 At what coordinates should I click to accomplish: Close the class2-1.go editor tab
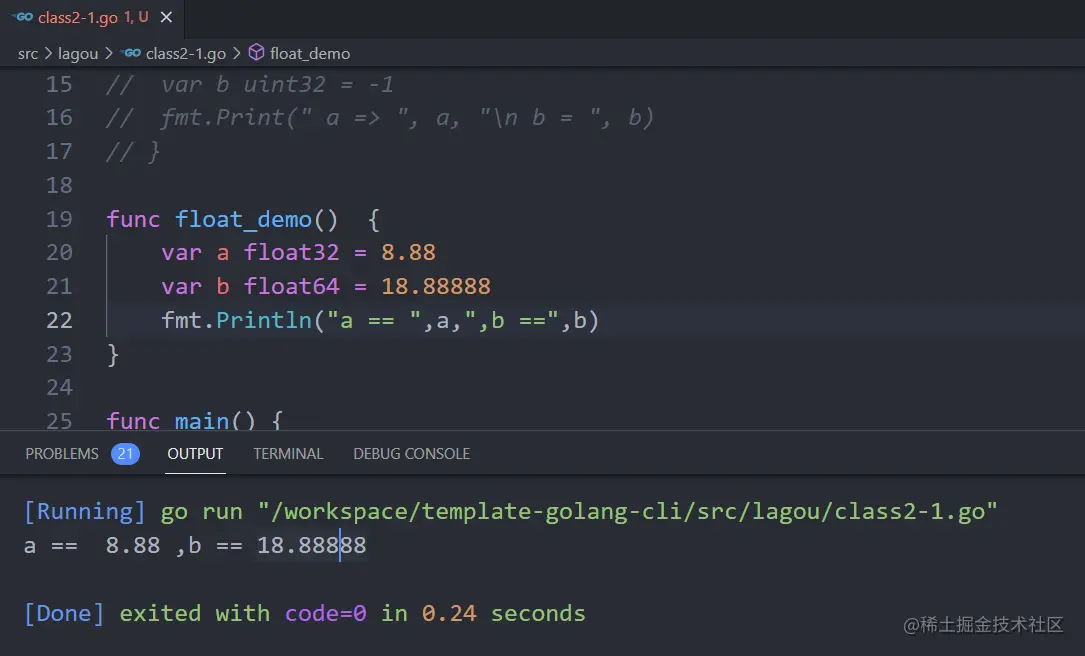coord(166,17)
